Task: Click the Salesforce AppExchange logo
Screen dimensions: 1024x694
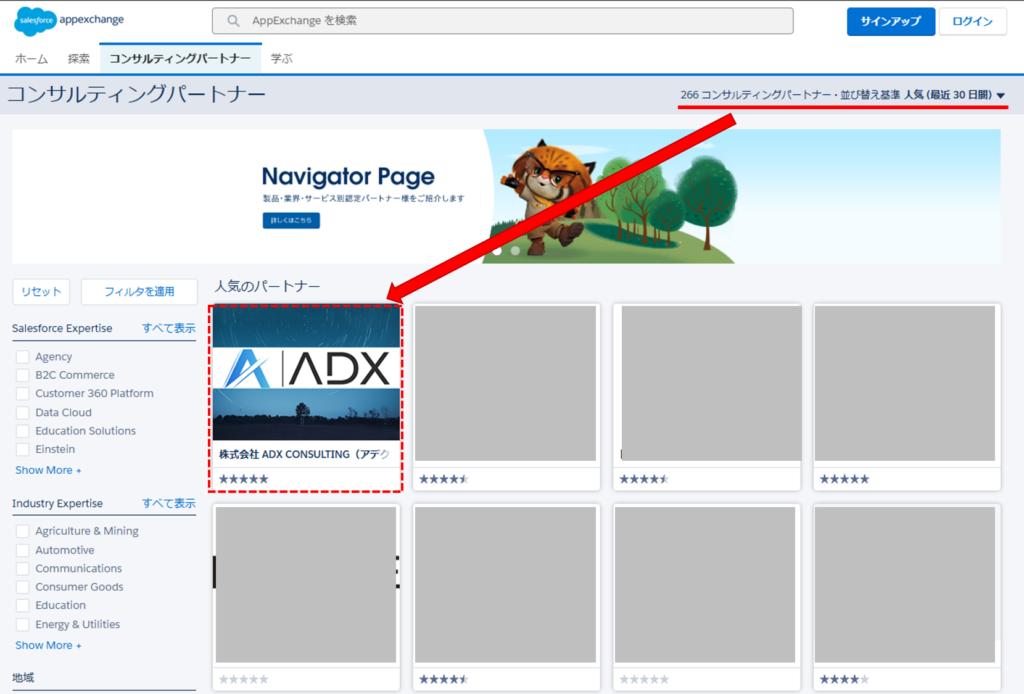Action: (x=69, y=21)
